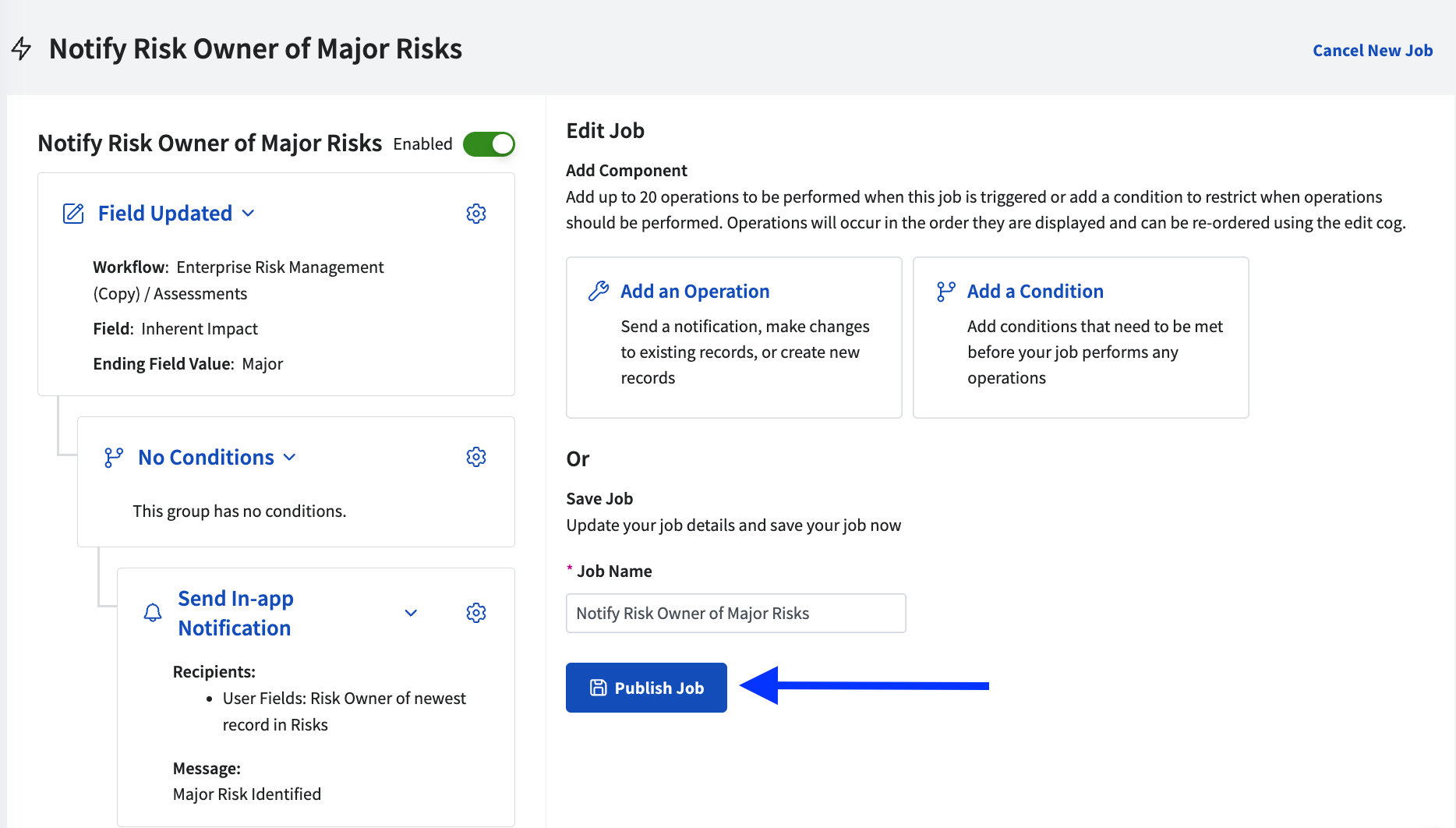
Task: Click the branch icon beside Add a Condition
Action: point(945,292)
